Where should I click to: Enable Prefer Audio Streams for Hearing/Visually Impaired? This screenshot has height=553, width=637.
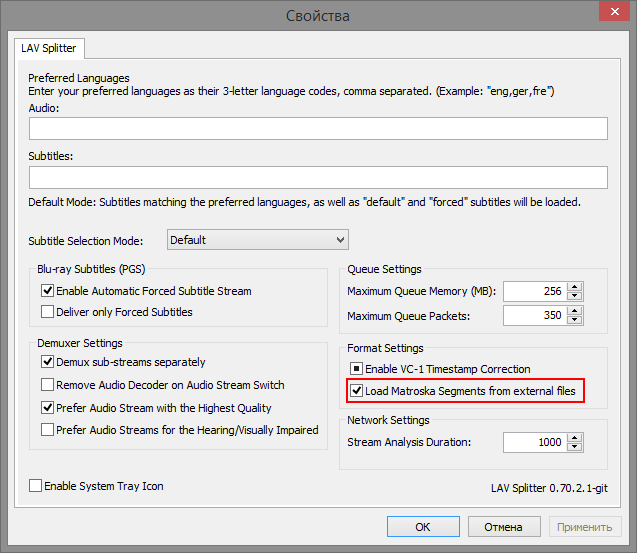(x=48, y=430)
